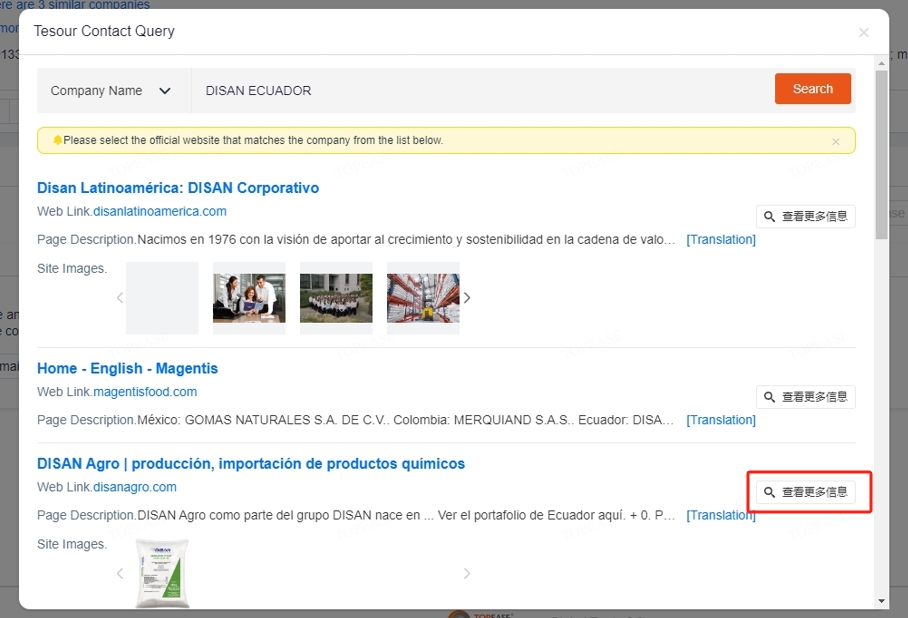Visit the disanlatinoamerica.com web link
The width and height of the screenshot is (908, 618).
point(160,211)
